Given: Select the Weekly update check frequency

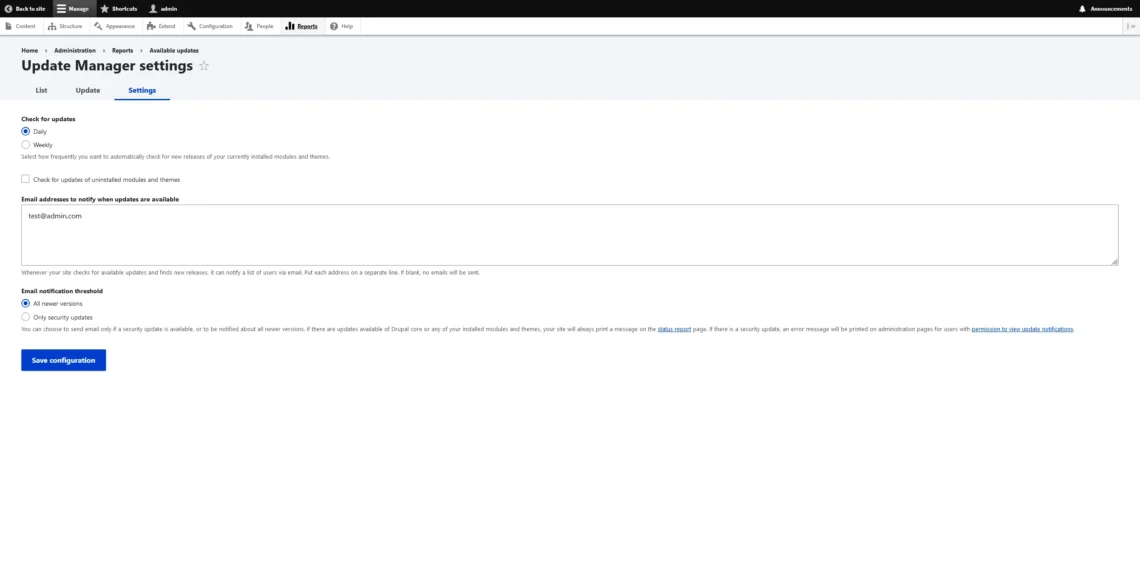Looking at the screenshot, I should 25,144.
